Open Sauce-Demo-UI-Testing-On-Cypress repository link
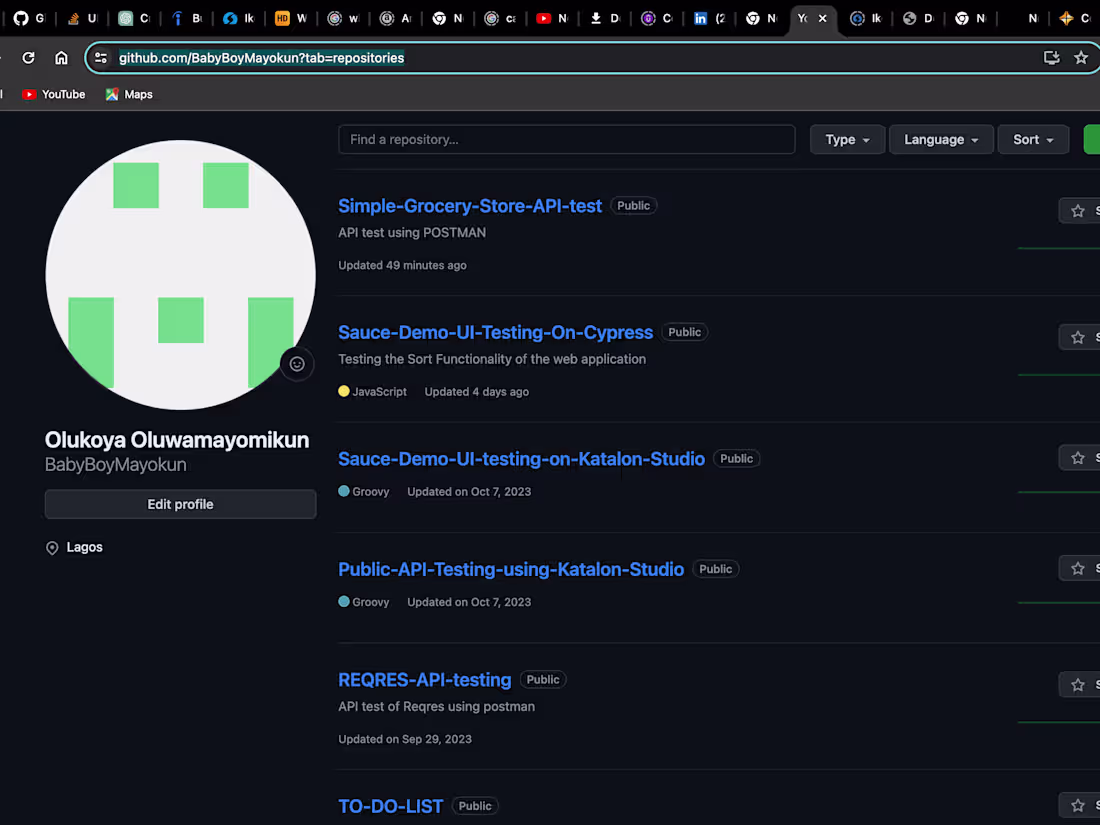1100x825 pixels. pos(495,332)
